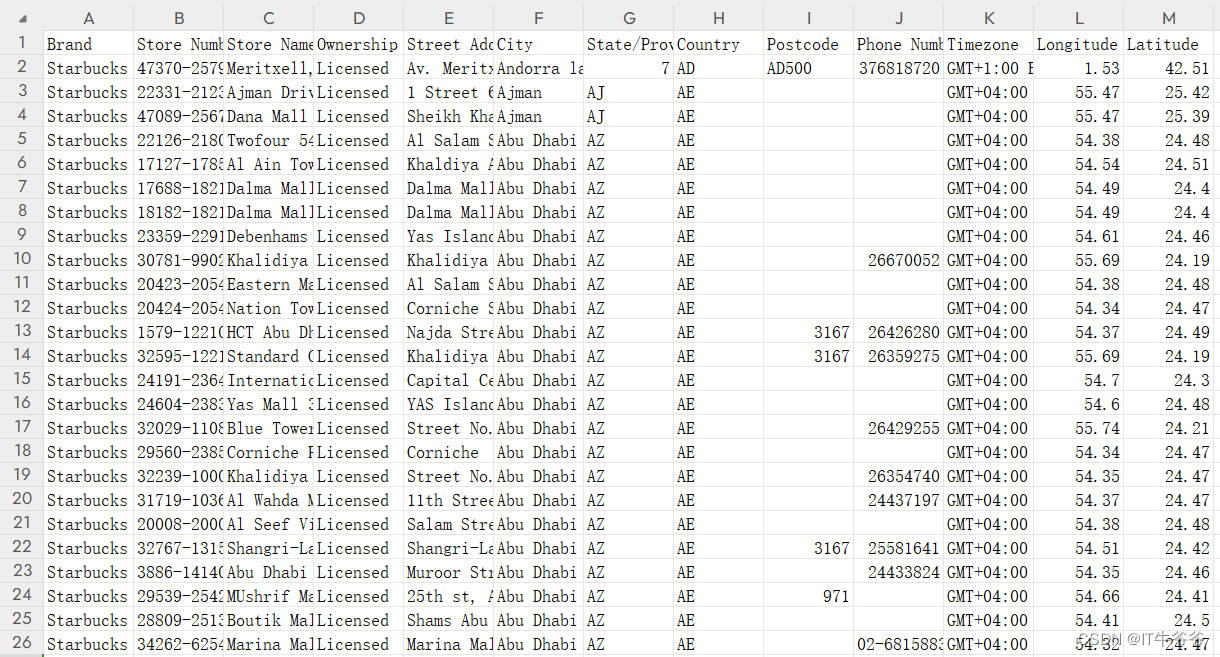This screenshot has height=657, width=1220.
Task: Select store number 1579-12210
Action: coord(178,332)
